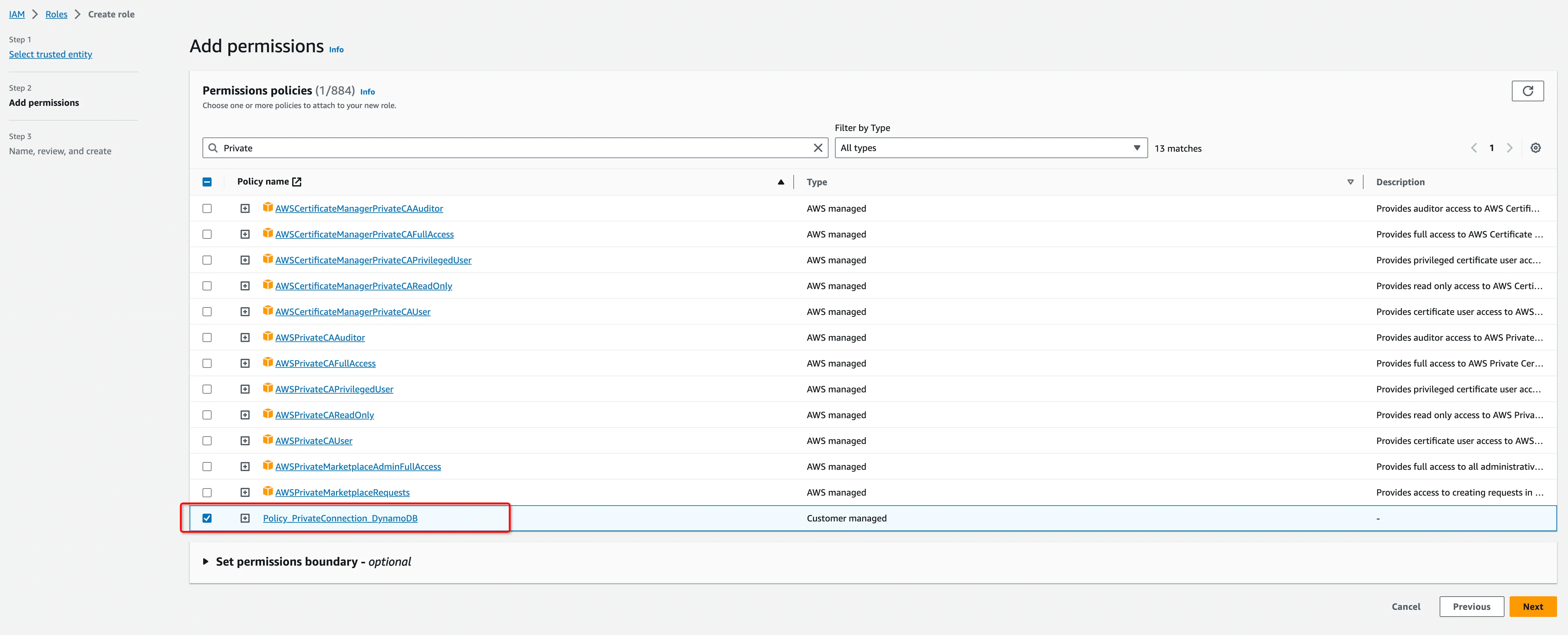The height and width of the screenshot is (635, 1568).
Task: Click AWSCertificateManagerPrivateCAReadOnly cube icon
Action: [268, 285]
